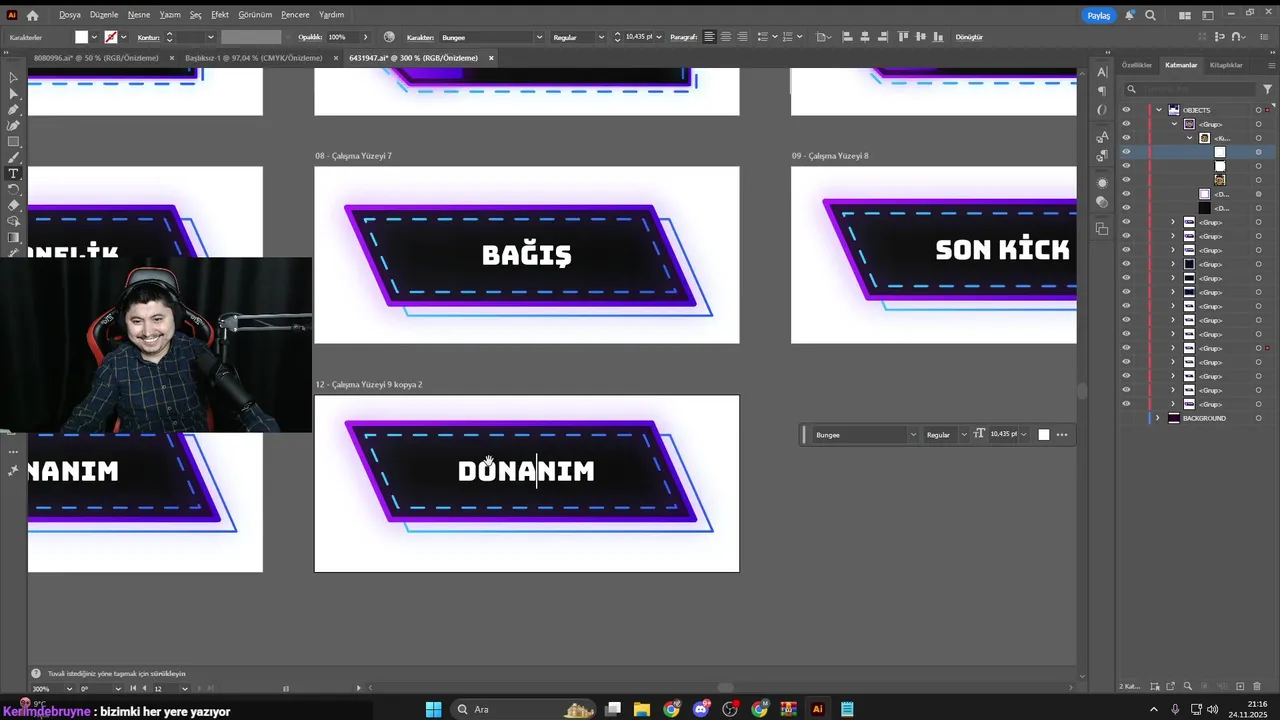Open the Windows Start menu
The width and height of the screenshot is (1280, 720).
[x=433, y=709]
